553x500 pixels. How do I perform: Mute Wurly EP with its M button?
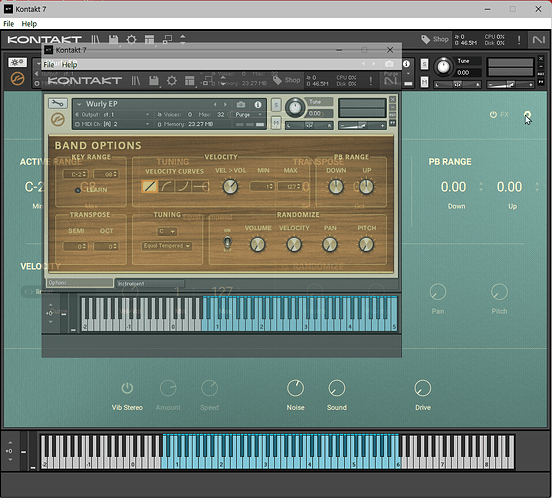tap(276, 123)
